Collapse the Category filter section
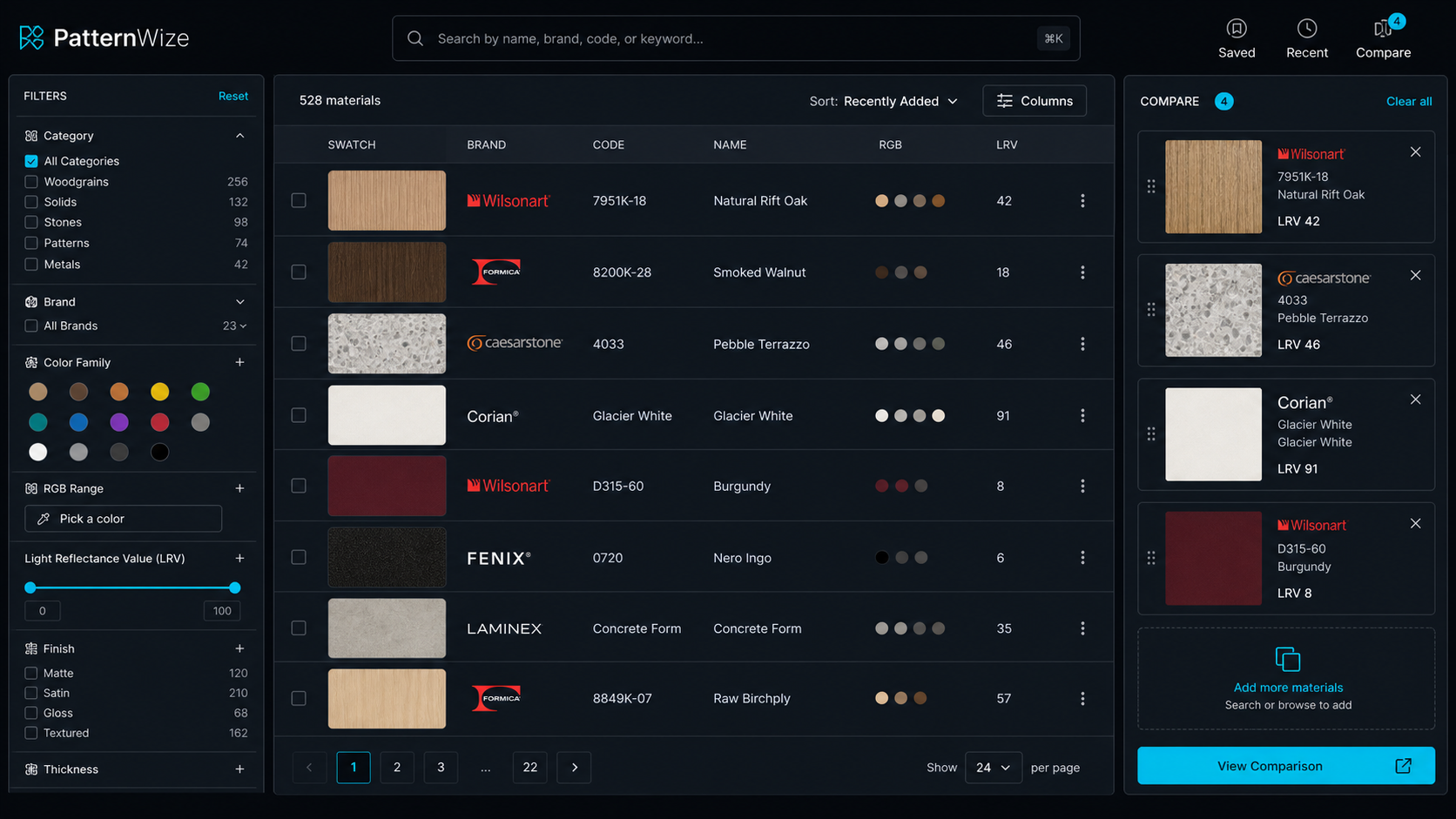 pyautogui.click(x=239, y=136)
